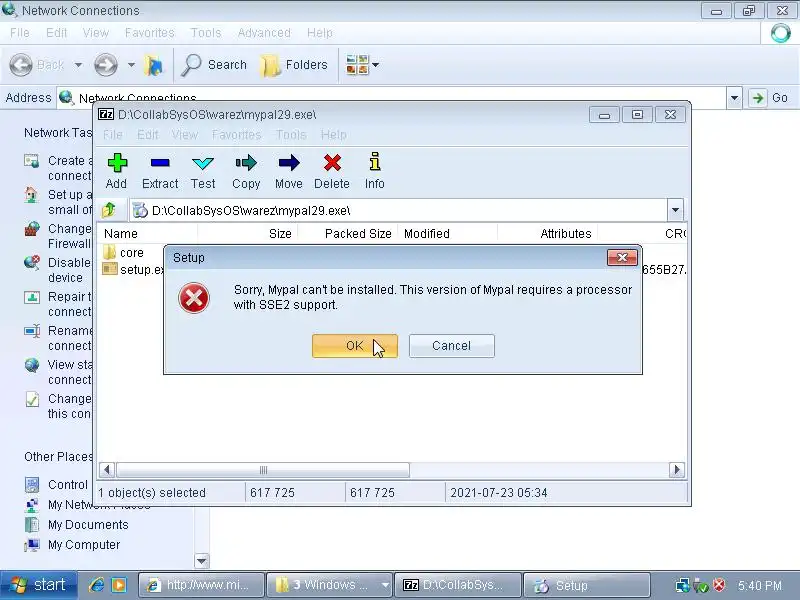Open the Back history dropdown arrow
This screenshot has height=600, width=800.
coord(78,65)
